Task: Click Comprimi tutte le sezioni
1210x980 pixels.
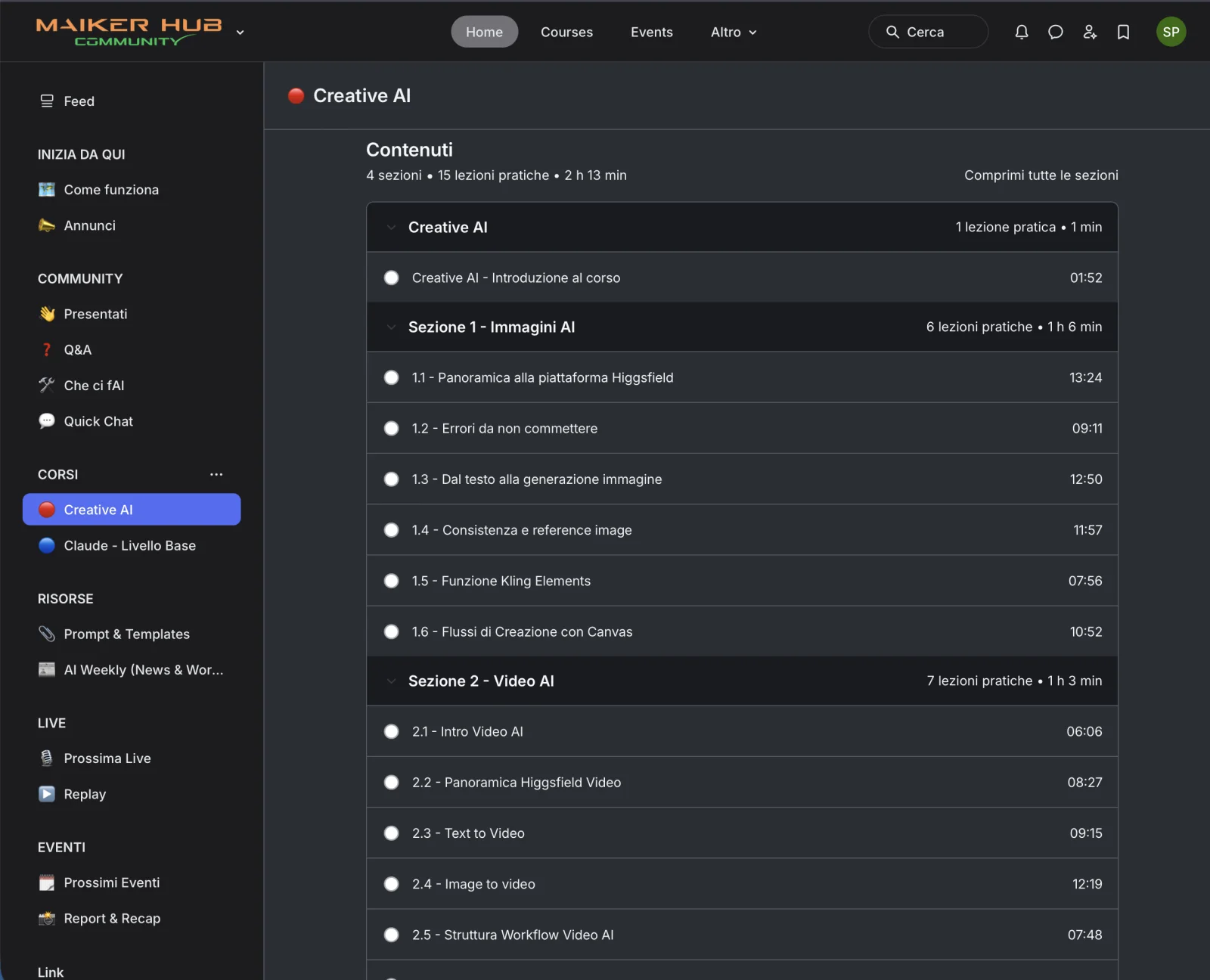Action: pos(1041,175)
